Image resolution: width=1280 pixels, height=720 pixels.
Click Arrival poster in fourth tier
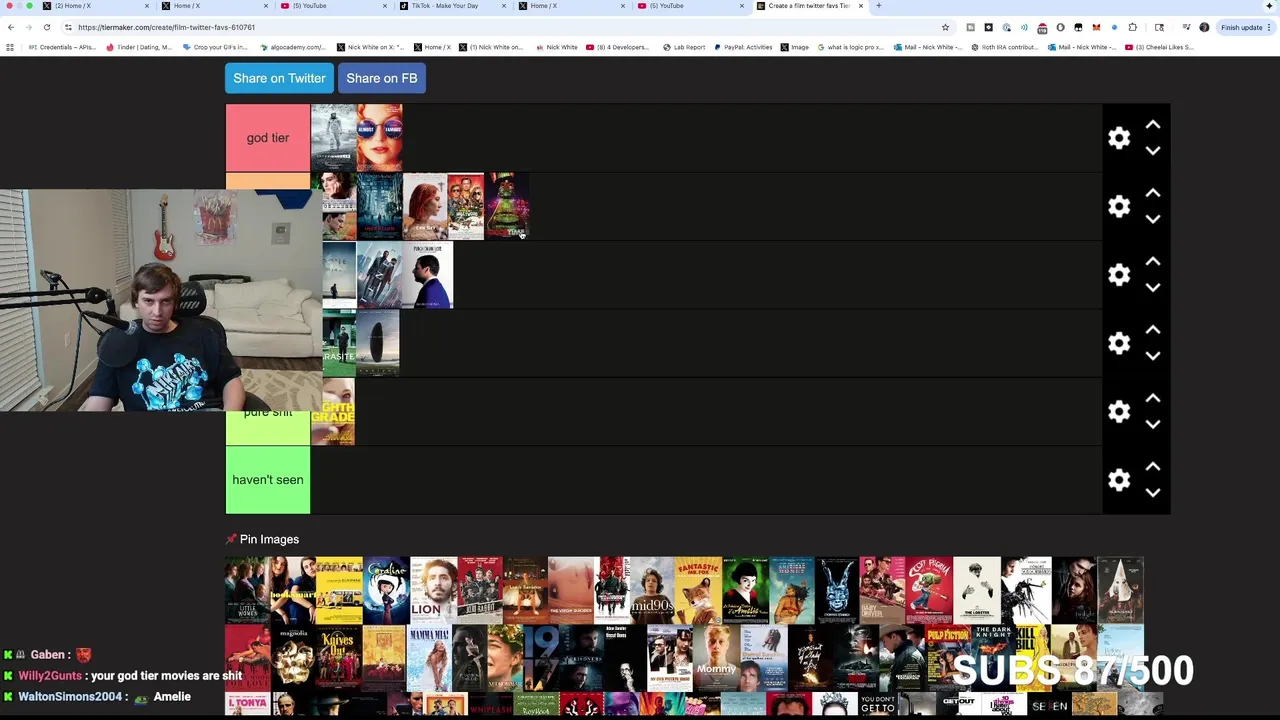pyautogui.click(x=378, y=343)
